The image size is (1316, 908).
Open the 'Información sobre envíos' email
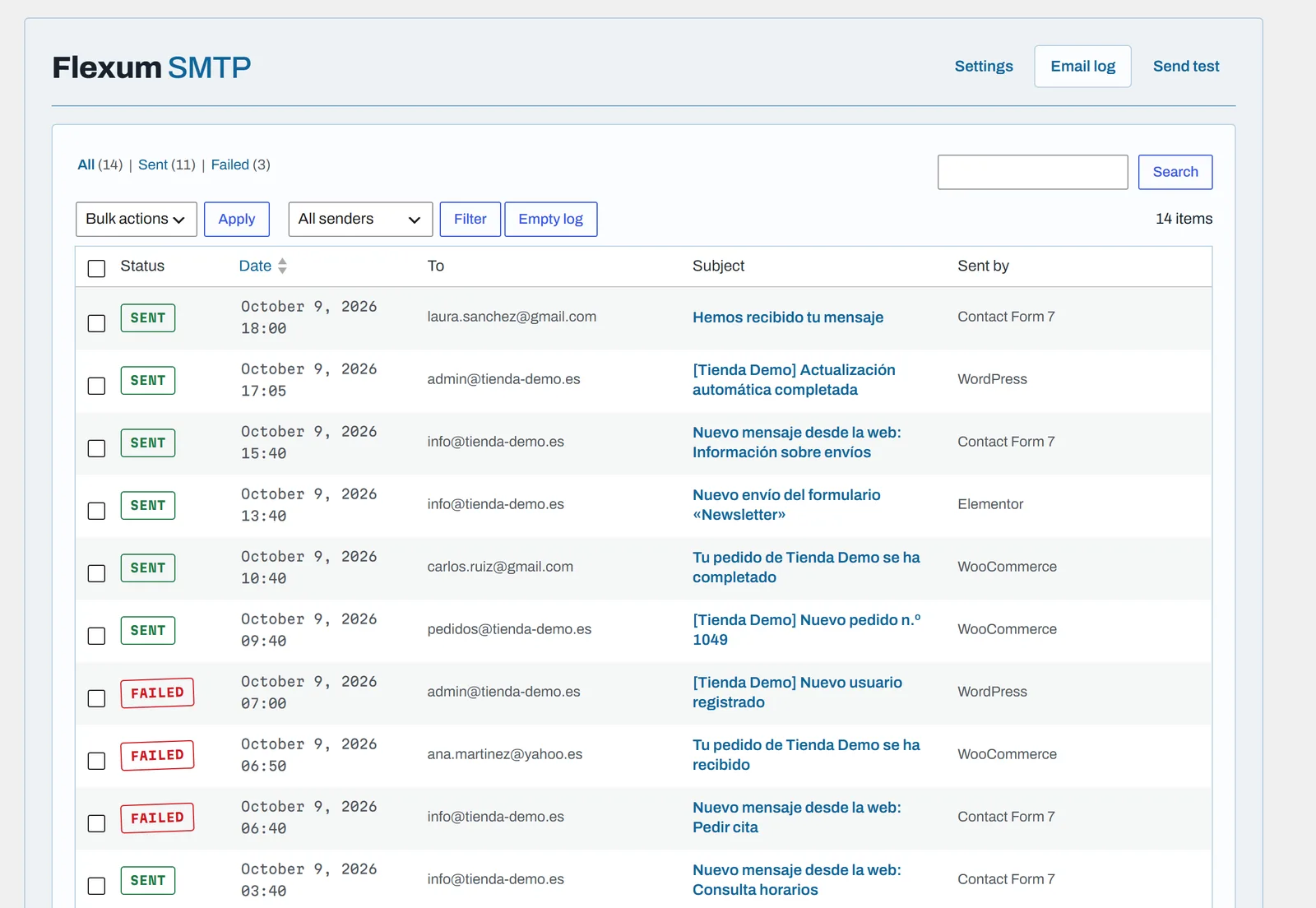pos(796,442)
